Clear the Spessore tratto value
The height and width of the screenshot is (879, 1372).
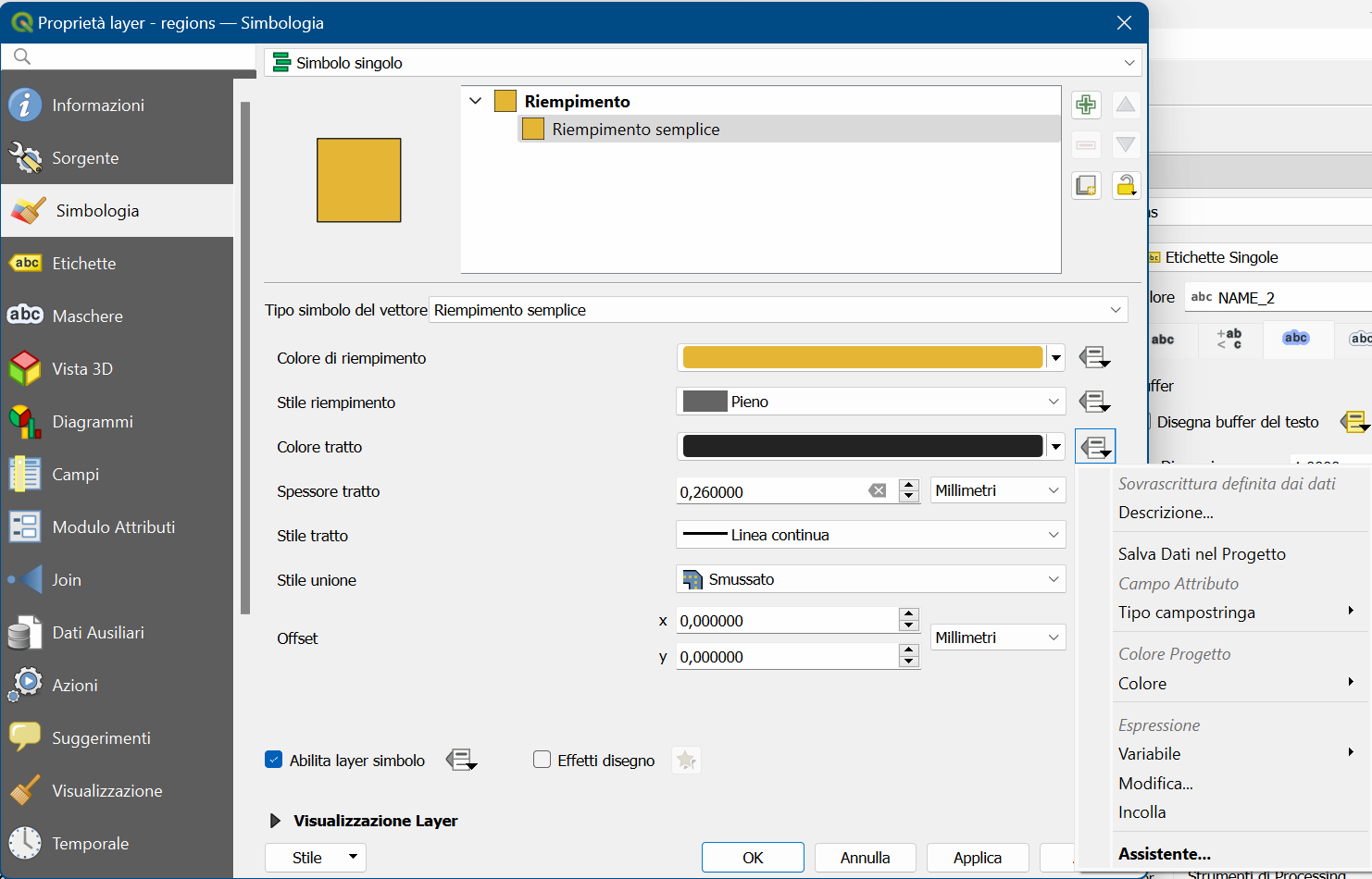(878, 491)
